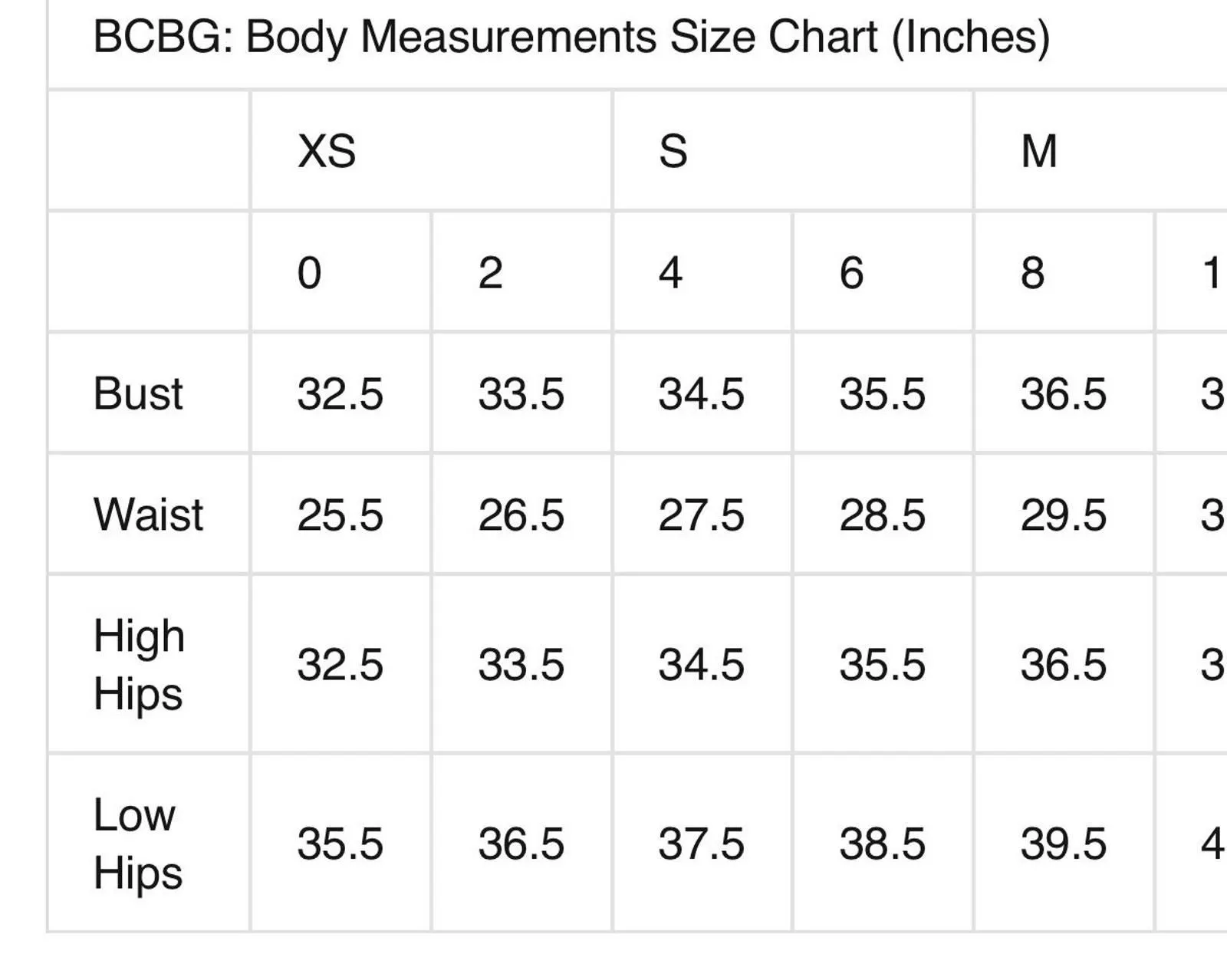
Task: Click Low Hips value 36.5 cell
Action: click(x=521, y=844)
